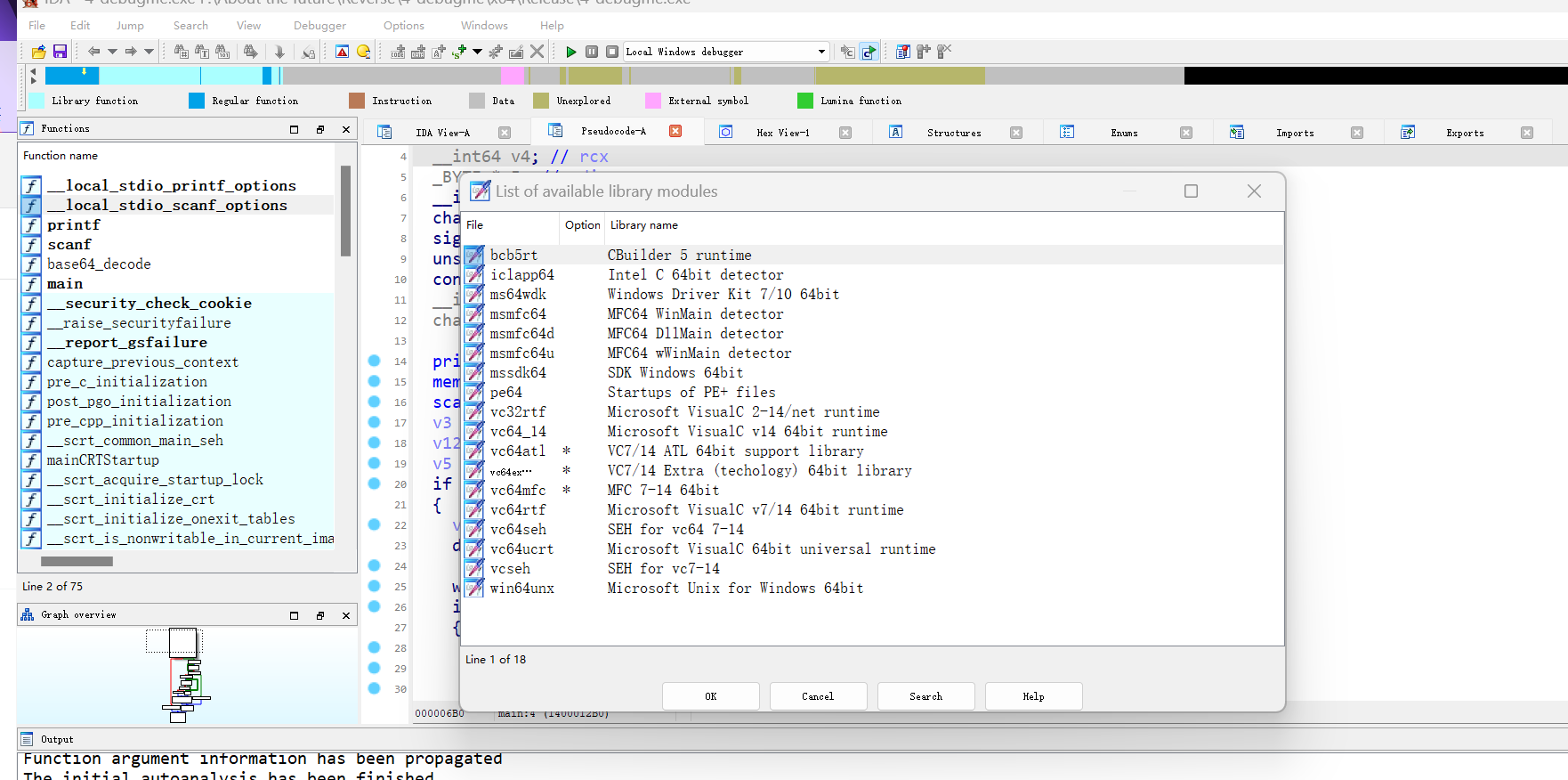This screenshot has width=1568, height=780.
Task: Click the Hex View-1 tab icon
Action: pos(726,132)
